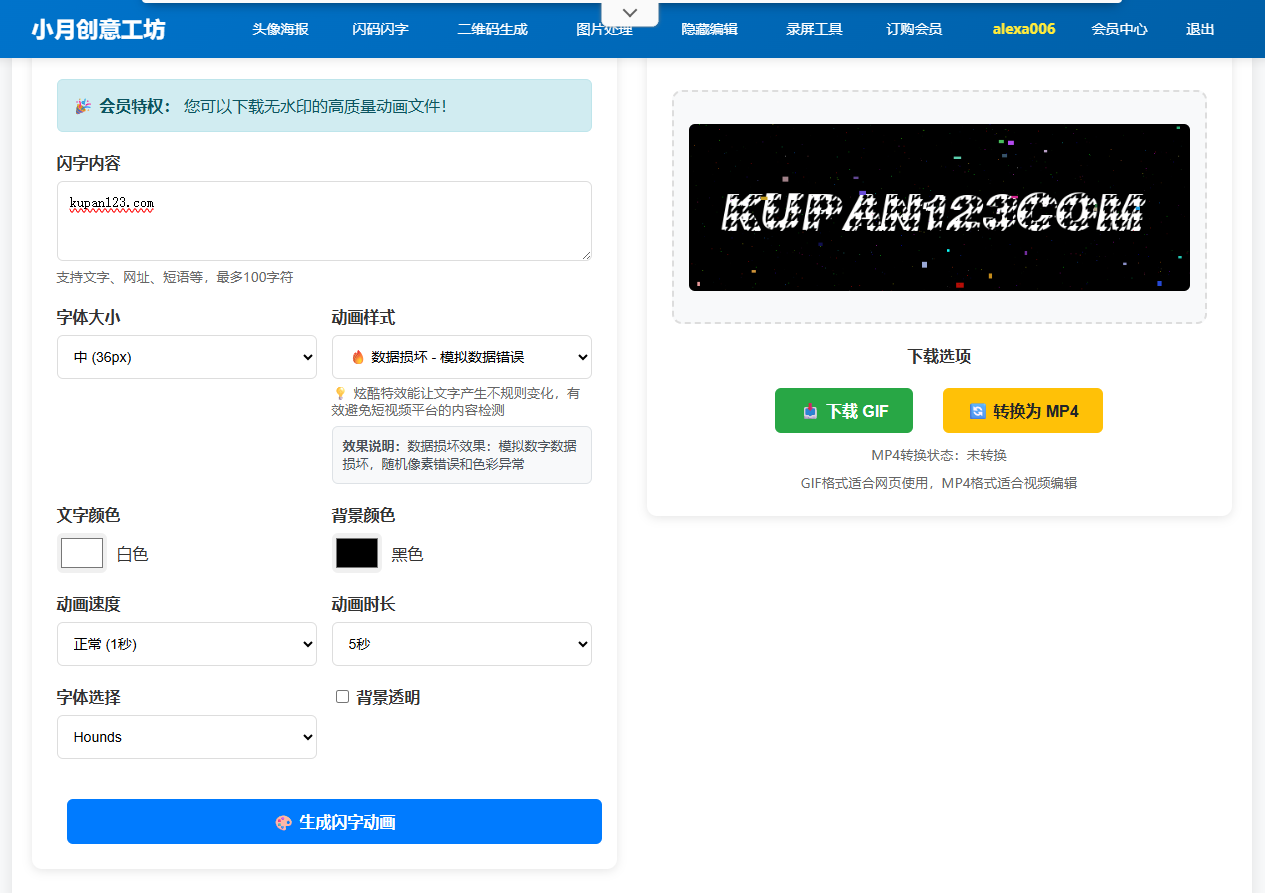
Task: Open the 动画速度 dropdown
Action: point(186,643)
